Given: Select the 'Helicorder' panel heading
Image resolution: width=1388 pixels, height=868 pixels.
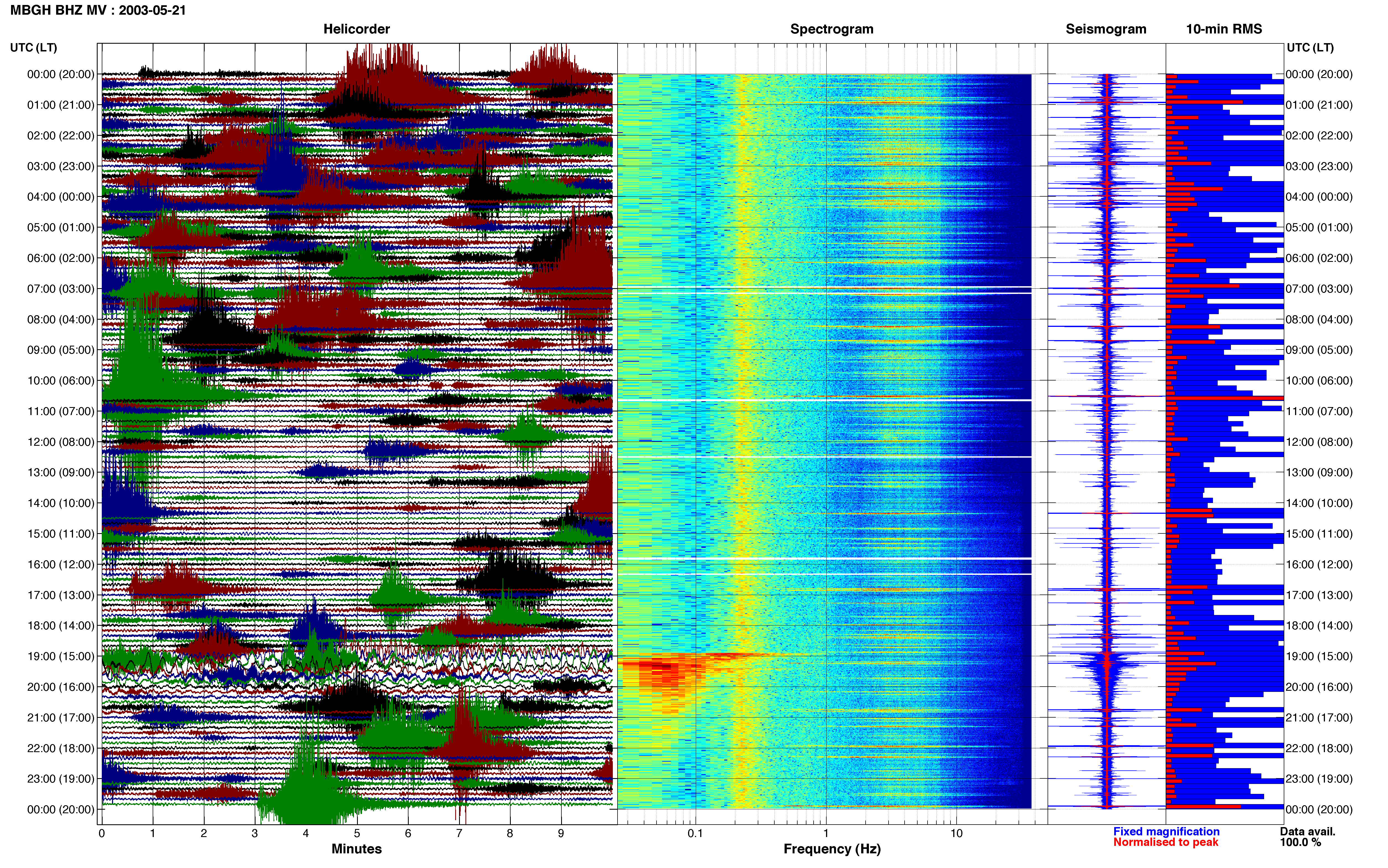Looking at the screenshot, I should point(356,29).
